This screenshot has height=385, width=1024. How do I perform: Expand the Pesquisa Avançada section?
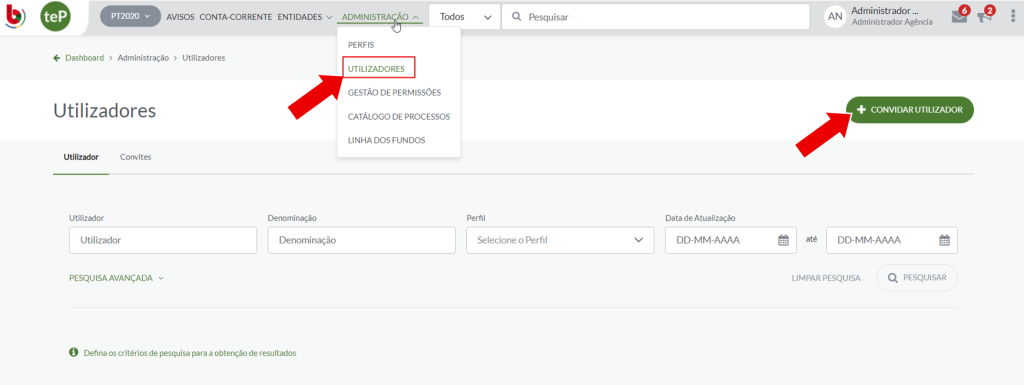(x=116, y=278)
